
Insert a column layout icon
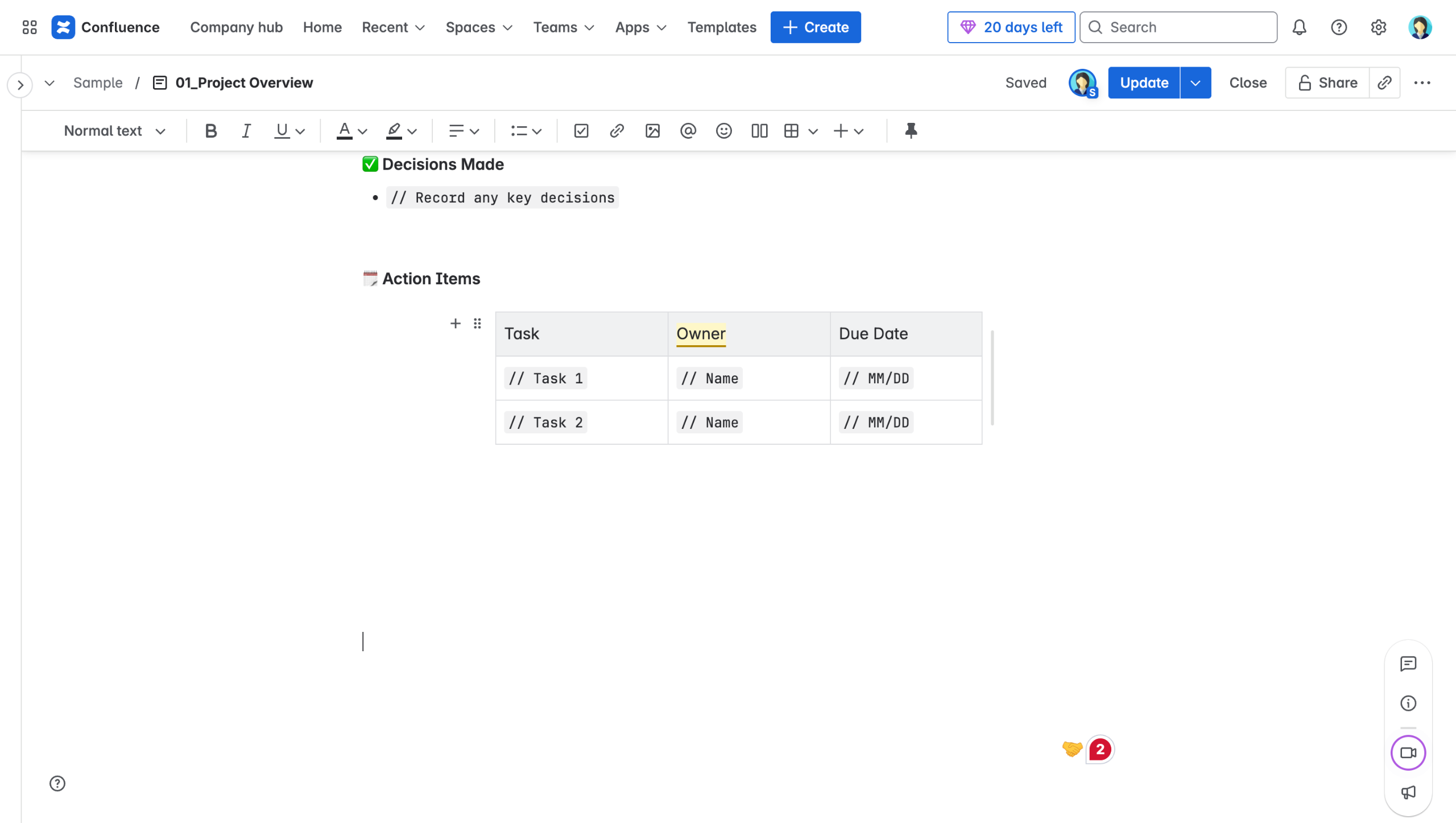[x=759, y=131]
